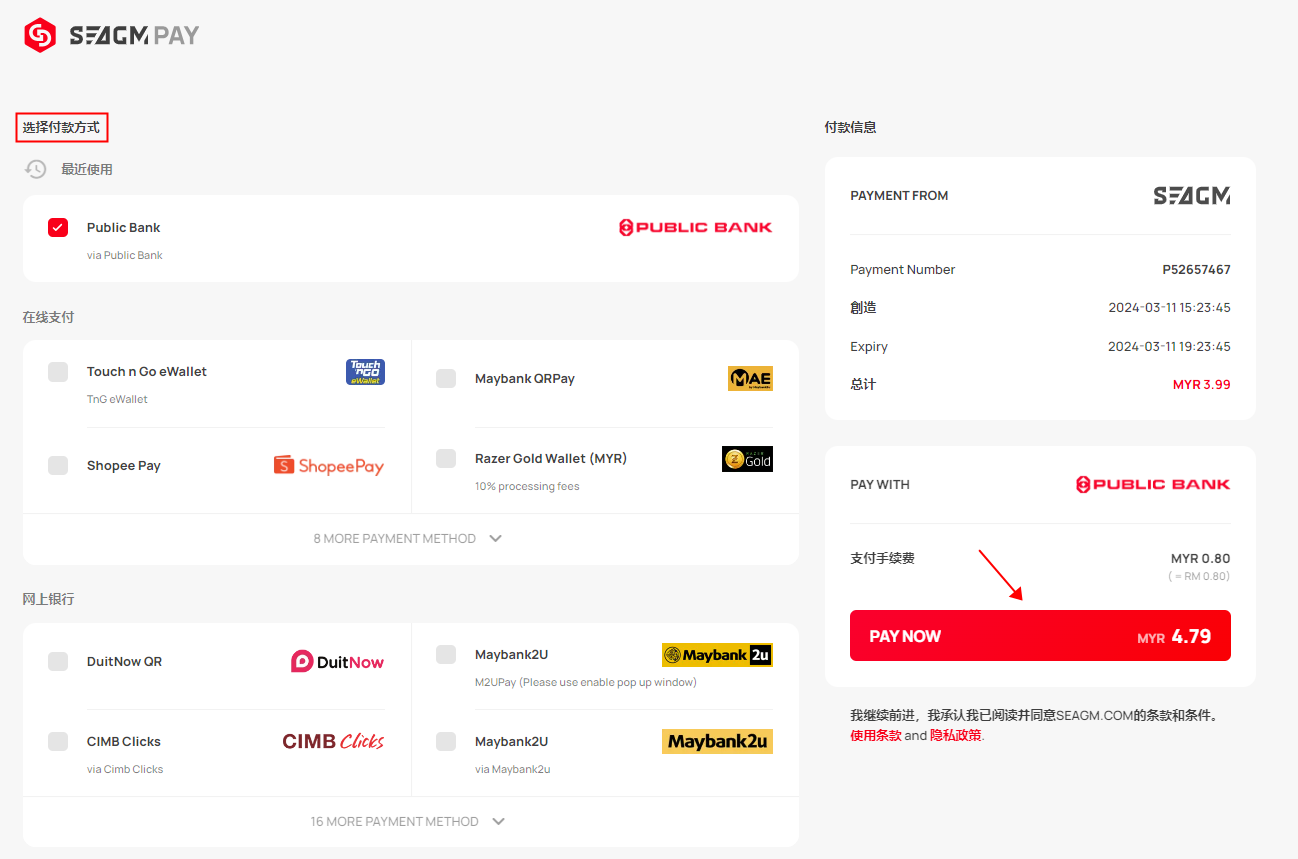1298x859 pixels.
Task: Click the 选择付款方式 heading
Action: [x=61, y=127]
